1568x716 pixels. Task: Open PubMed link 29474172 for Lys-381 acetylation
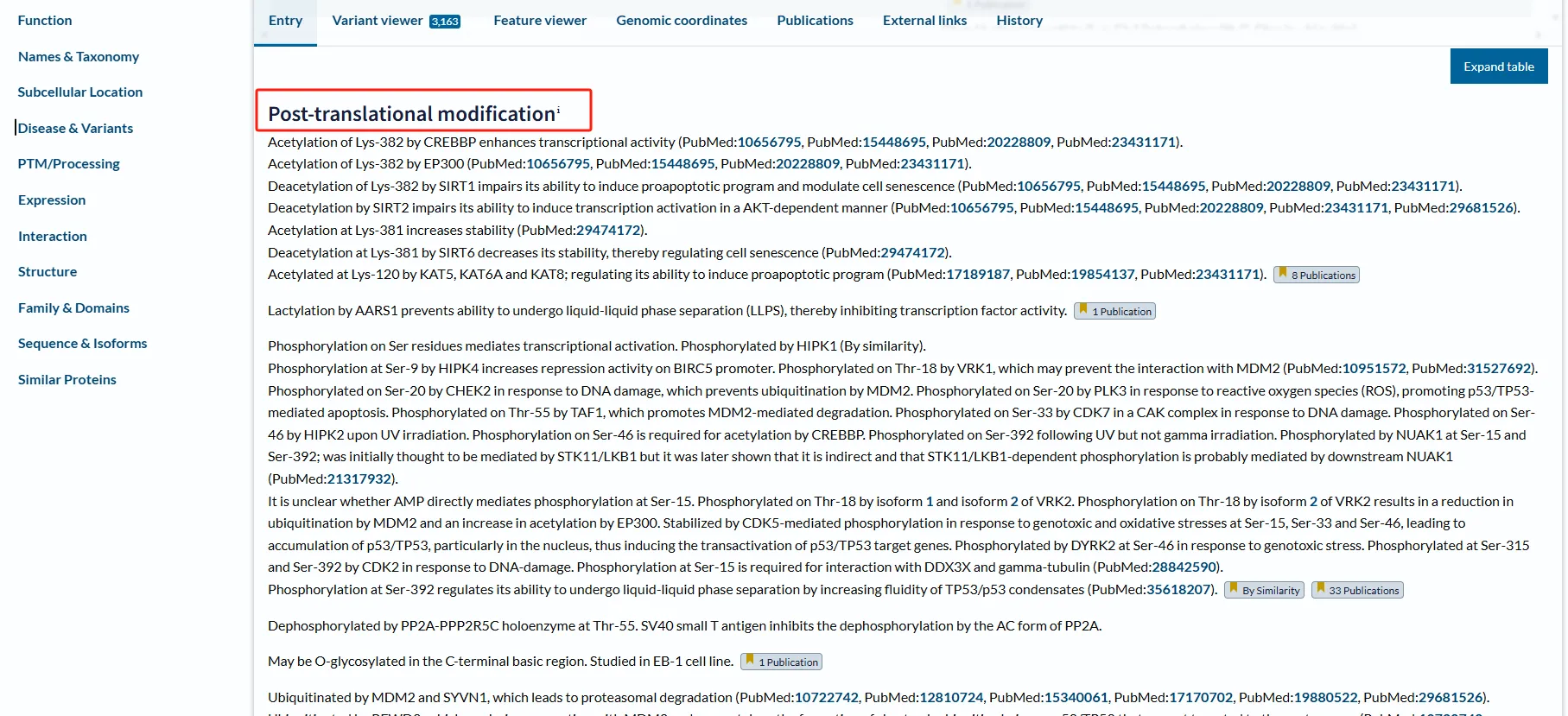pos(607,231)
